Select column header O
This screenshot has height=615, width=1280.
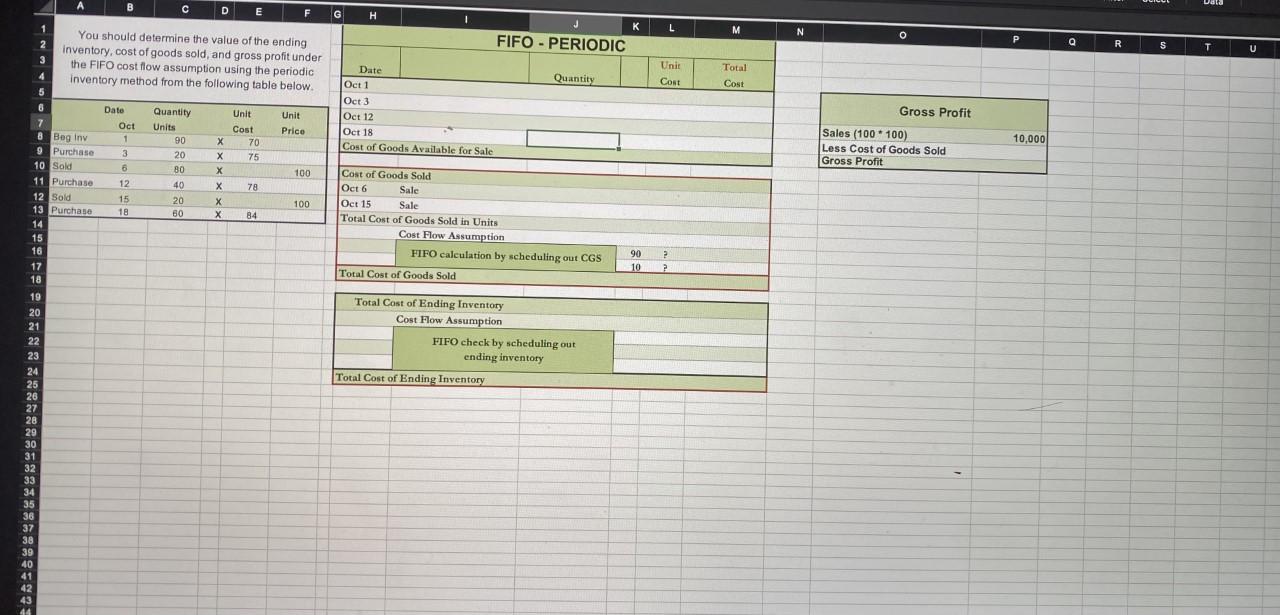click(902, 35)
